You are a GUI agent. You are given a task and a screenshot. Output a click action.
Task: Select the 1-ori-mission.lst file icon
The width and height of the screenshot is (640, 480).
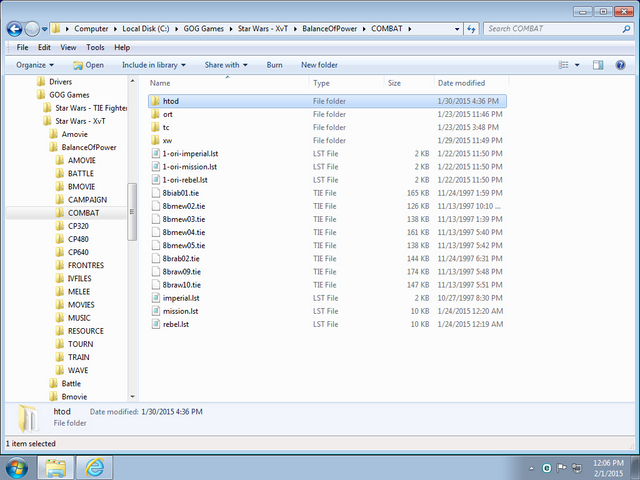click(x=155, y=167)
